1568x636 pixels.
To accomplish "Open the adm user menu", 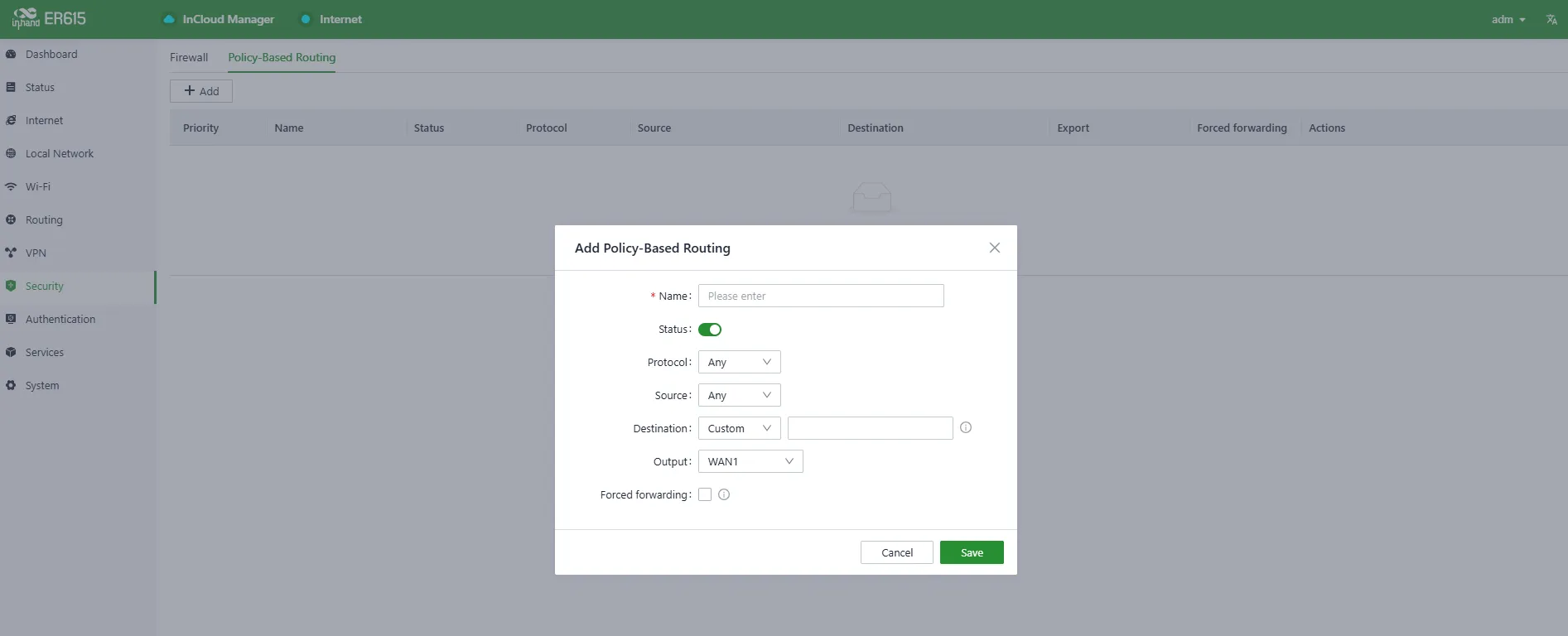I will pos(1508,19).
